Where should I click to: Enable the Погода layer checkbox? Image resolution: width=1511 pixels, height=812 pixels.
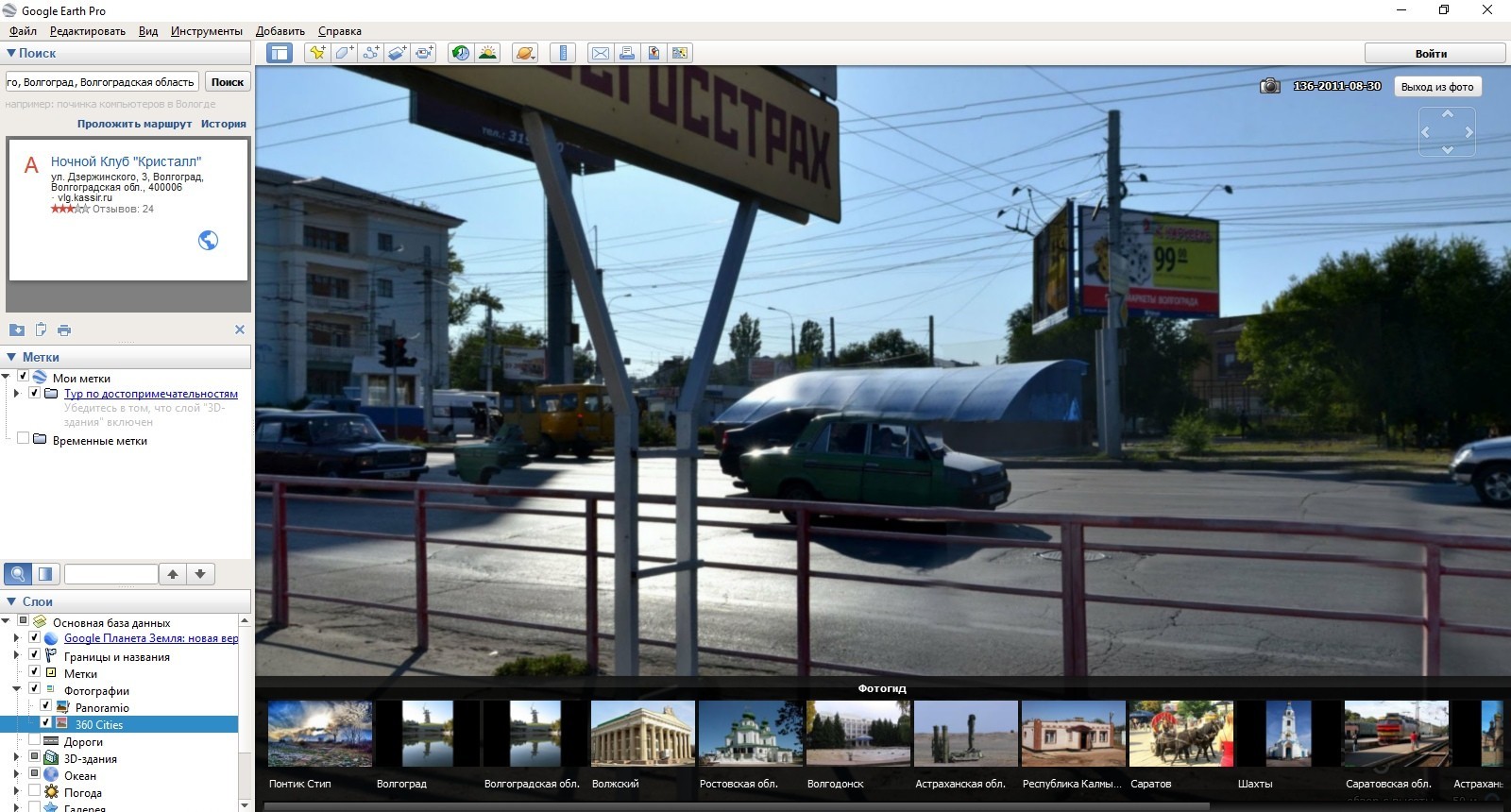click(x=35, y=791)
